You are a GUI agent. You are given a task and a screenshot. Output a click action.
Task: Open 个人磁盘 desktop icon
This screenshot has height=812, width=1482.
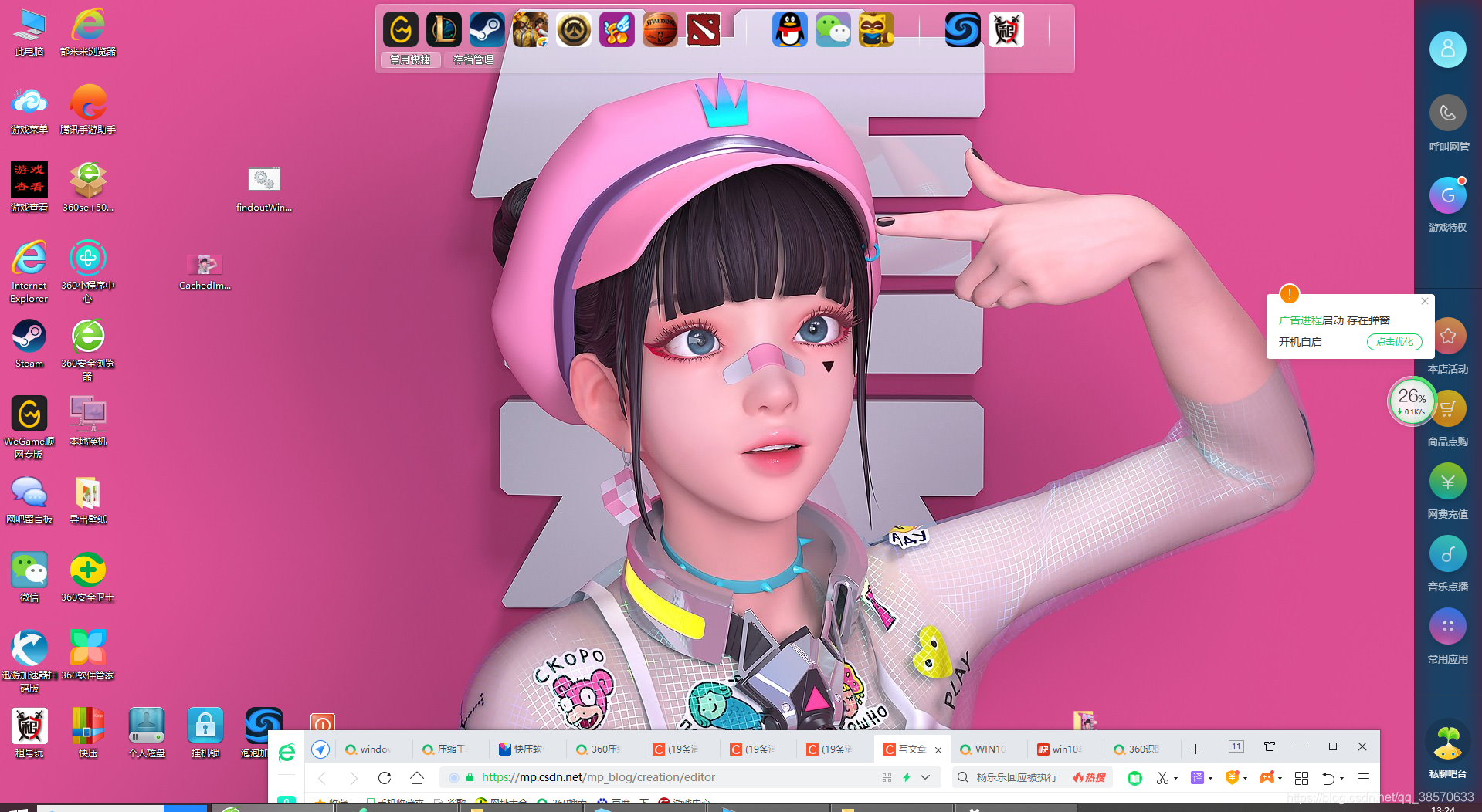[147, 733]
